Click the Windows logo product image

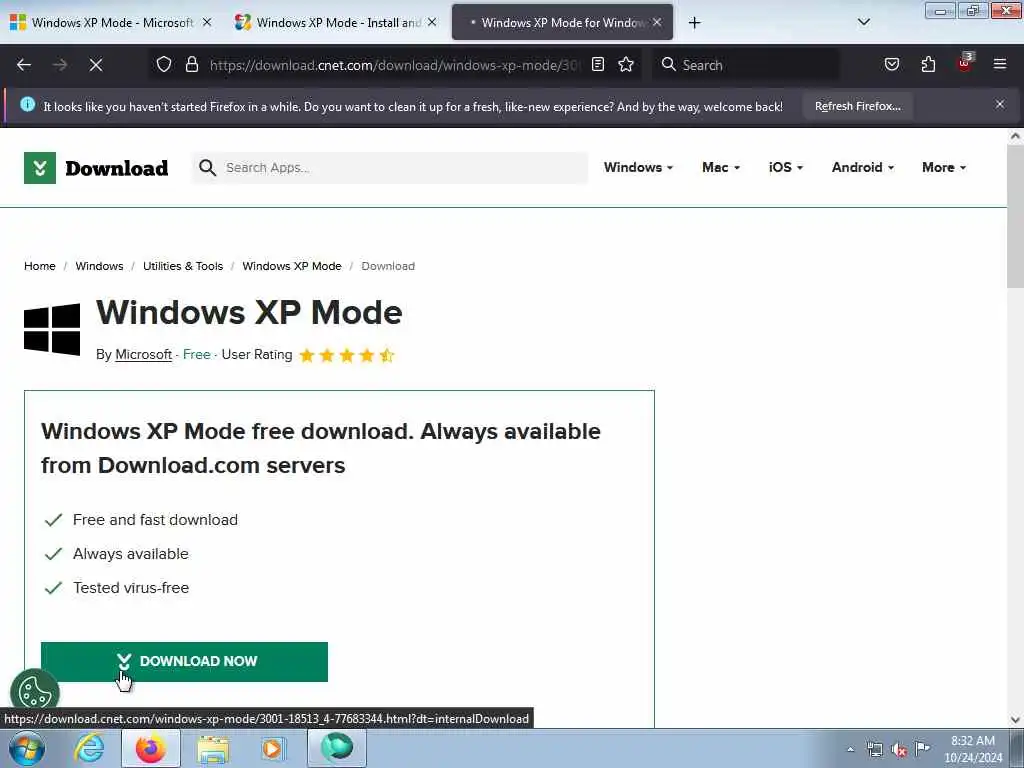(x=52, y=329)
